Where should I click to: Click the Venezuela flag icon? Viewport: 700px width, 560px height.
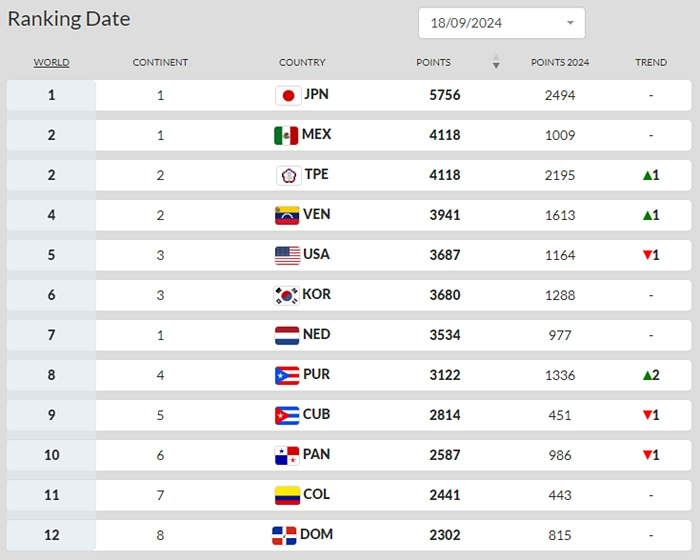tap(287, 216)
